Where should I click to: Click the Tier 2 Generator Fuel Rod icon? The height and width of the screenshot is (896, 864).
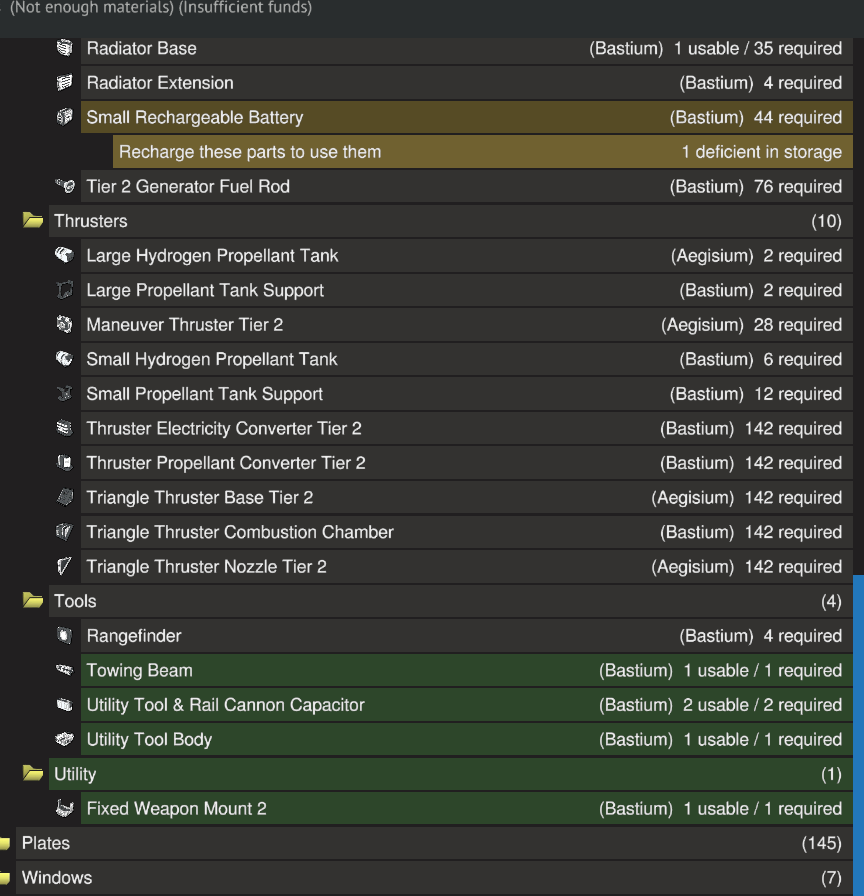(x=65, y=186)
